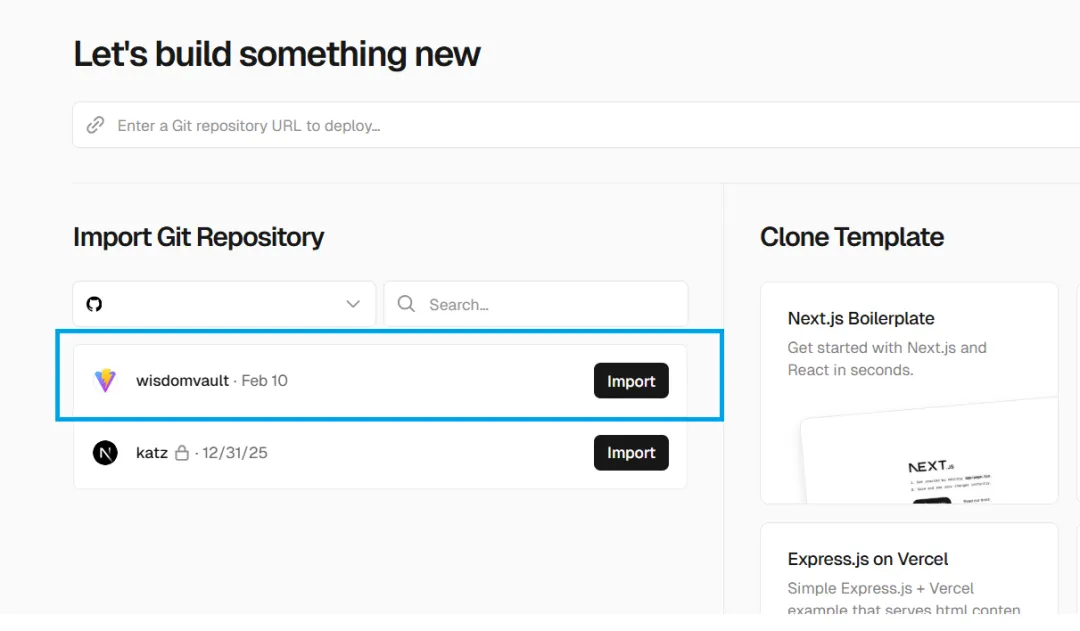This screenshot has height=631, width=1080.
Task: Click the GitHub logo in the provider selector
Action: (94, 304)
